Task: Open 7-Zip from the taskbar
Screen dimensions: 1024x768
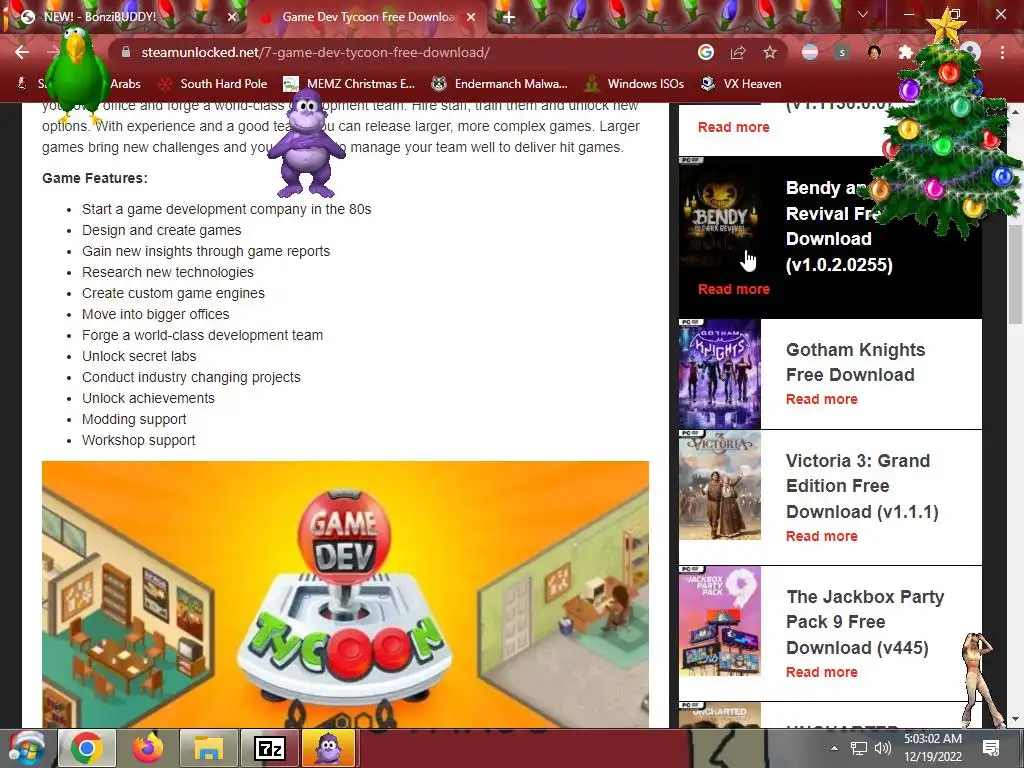Action: coord(270,748)
